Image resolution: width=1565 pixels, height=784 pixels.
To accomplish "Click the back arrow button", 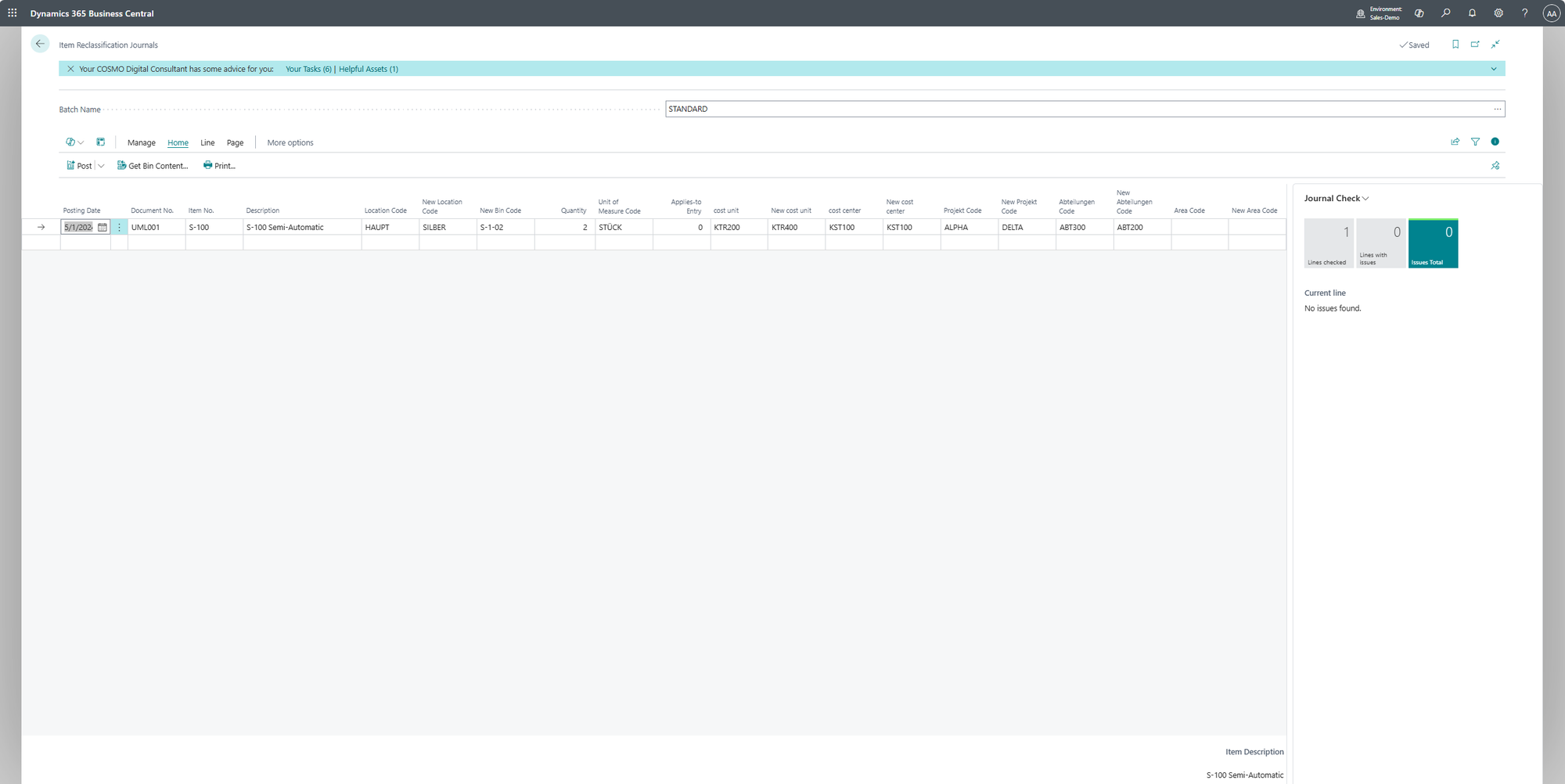I will coord(40,44).
